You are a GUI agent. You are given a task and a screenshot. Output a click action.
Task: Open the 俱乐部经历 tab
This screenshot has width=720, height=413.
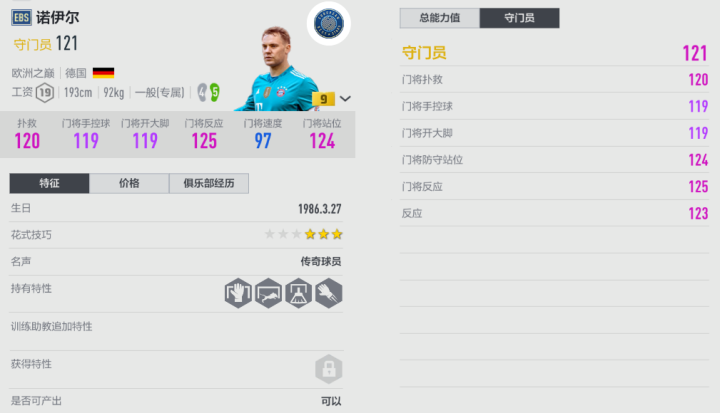[209, 183]
